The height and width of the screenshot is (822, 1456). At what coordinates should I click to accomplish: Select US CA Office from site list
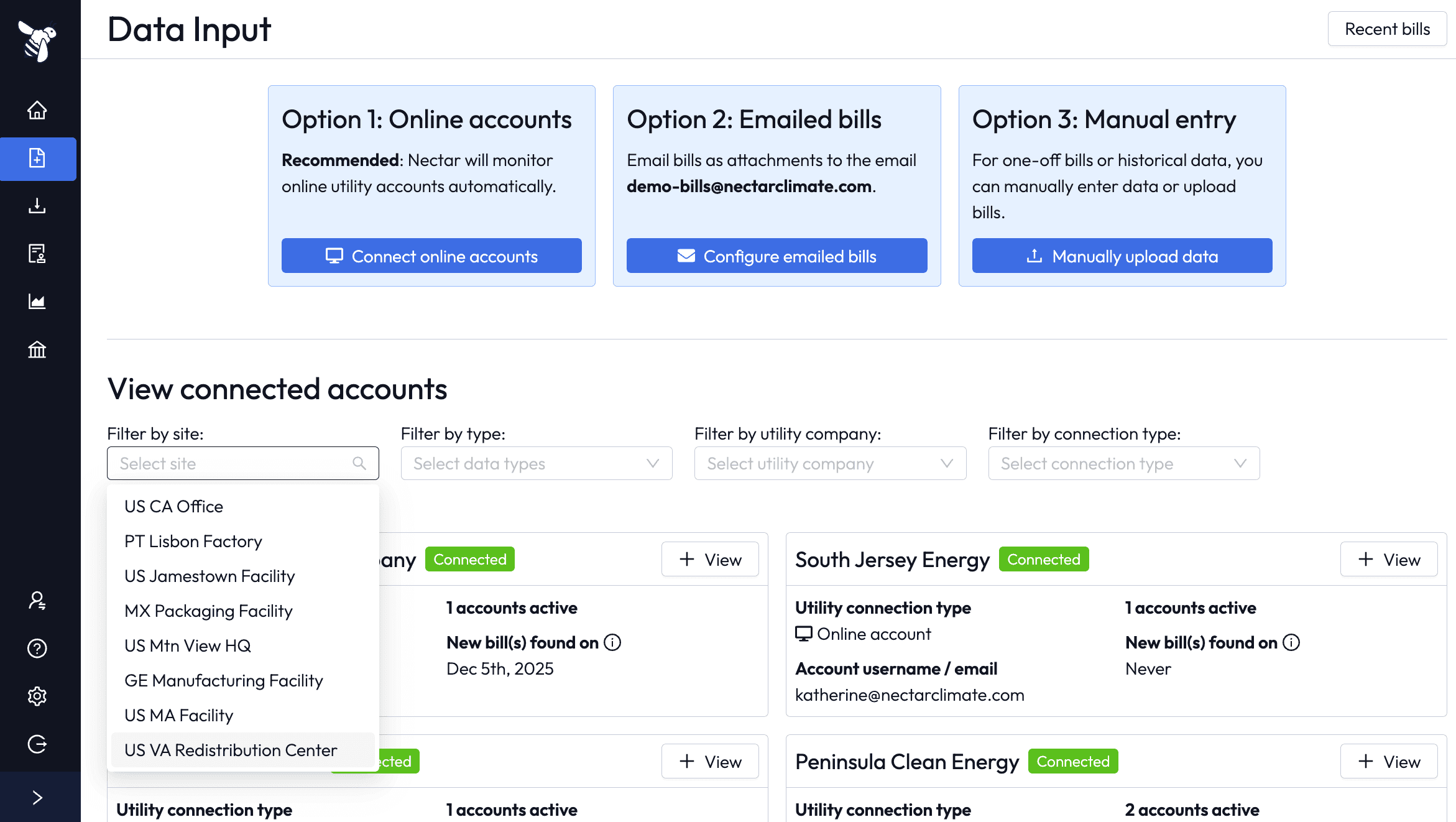tap(173, 507)
